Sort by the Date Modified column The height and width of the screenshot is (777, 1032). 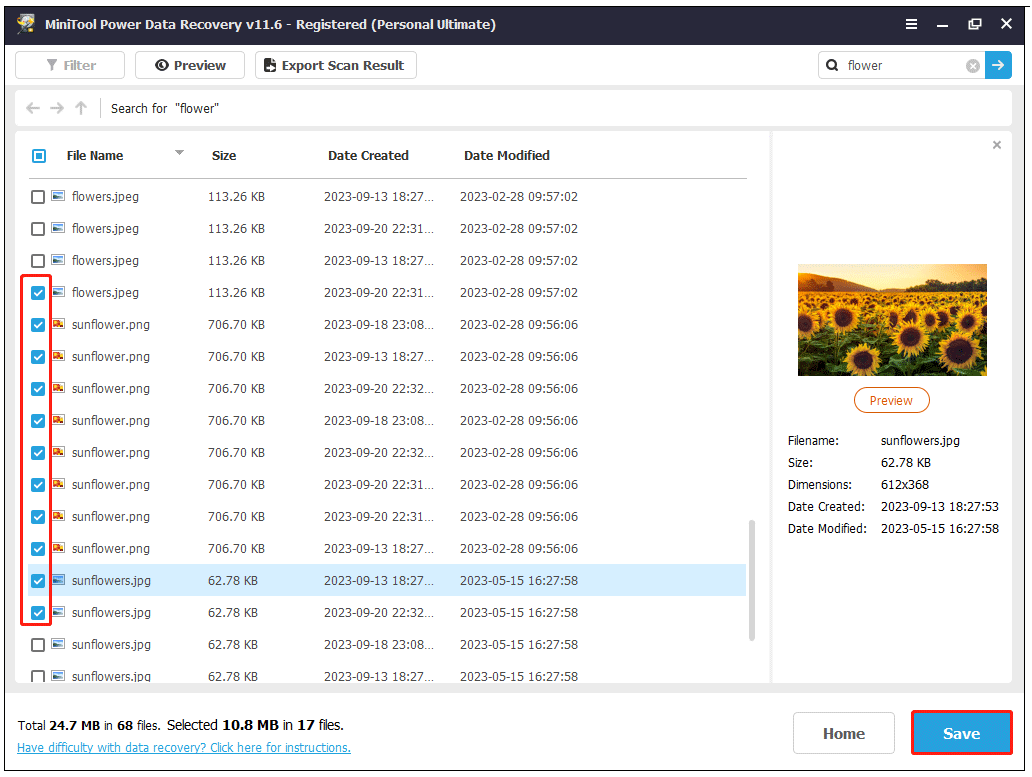click(507, 155)
